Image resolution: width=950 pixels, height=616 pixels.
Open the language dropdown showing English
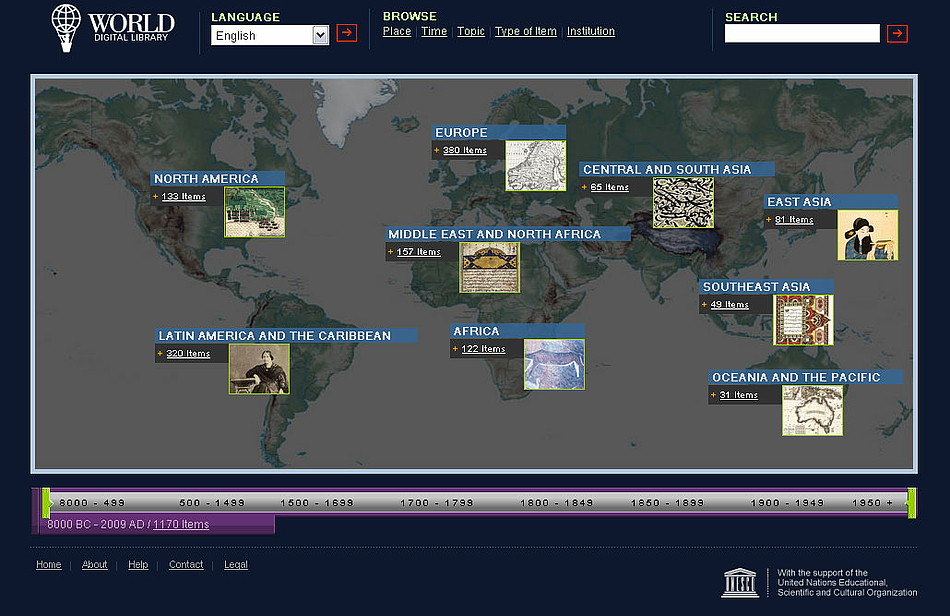click(x=270, y=35)
